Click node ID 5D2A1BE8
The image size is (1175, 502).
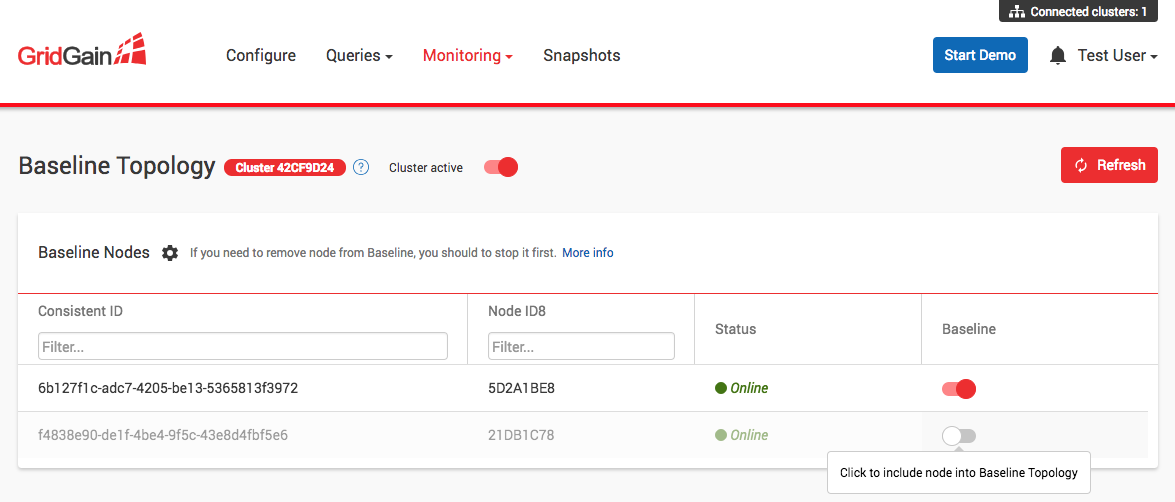click(521, 388)
